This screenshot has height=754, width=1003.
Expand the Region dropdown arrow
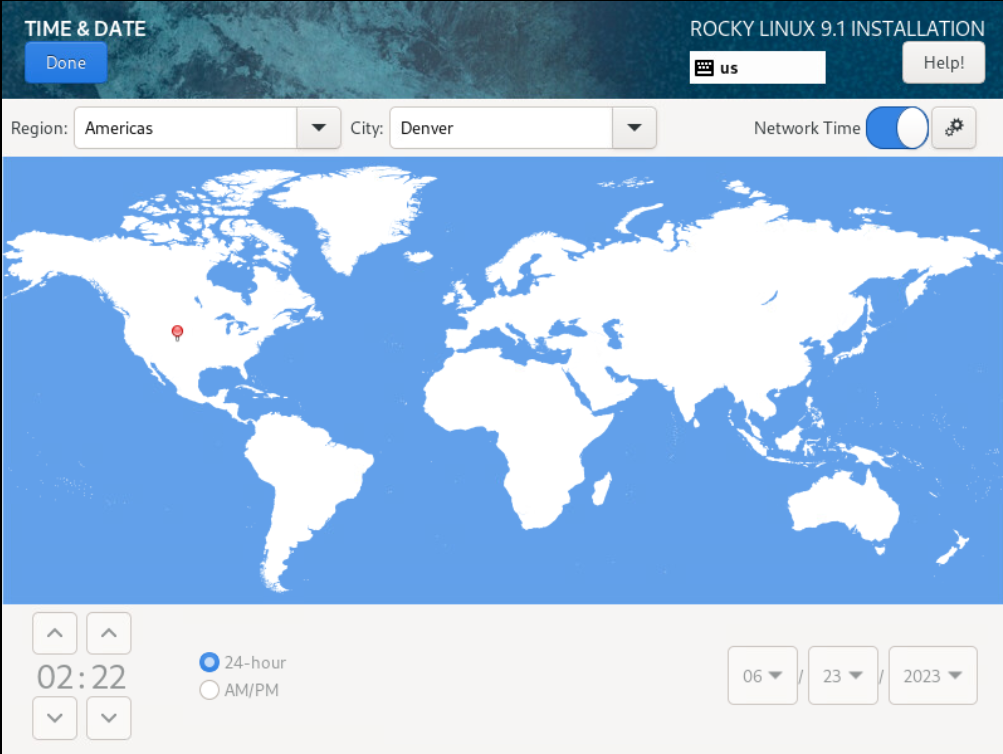pos(319,128)
